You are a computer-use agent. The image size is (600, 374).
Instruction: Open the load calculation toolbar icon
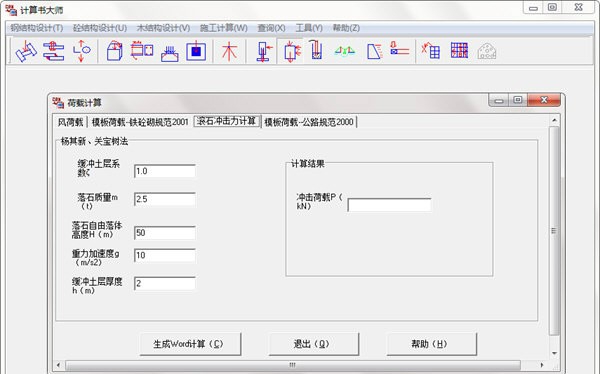coord(292,51)
